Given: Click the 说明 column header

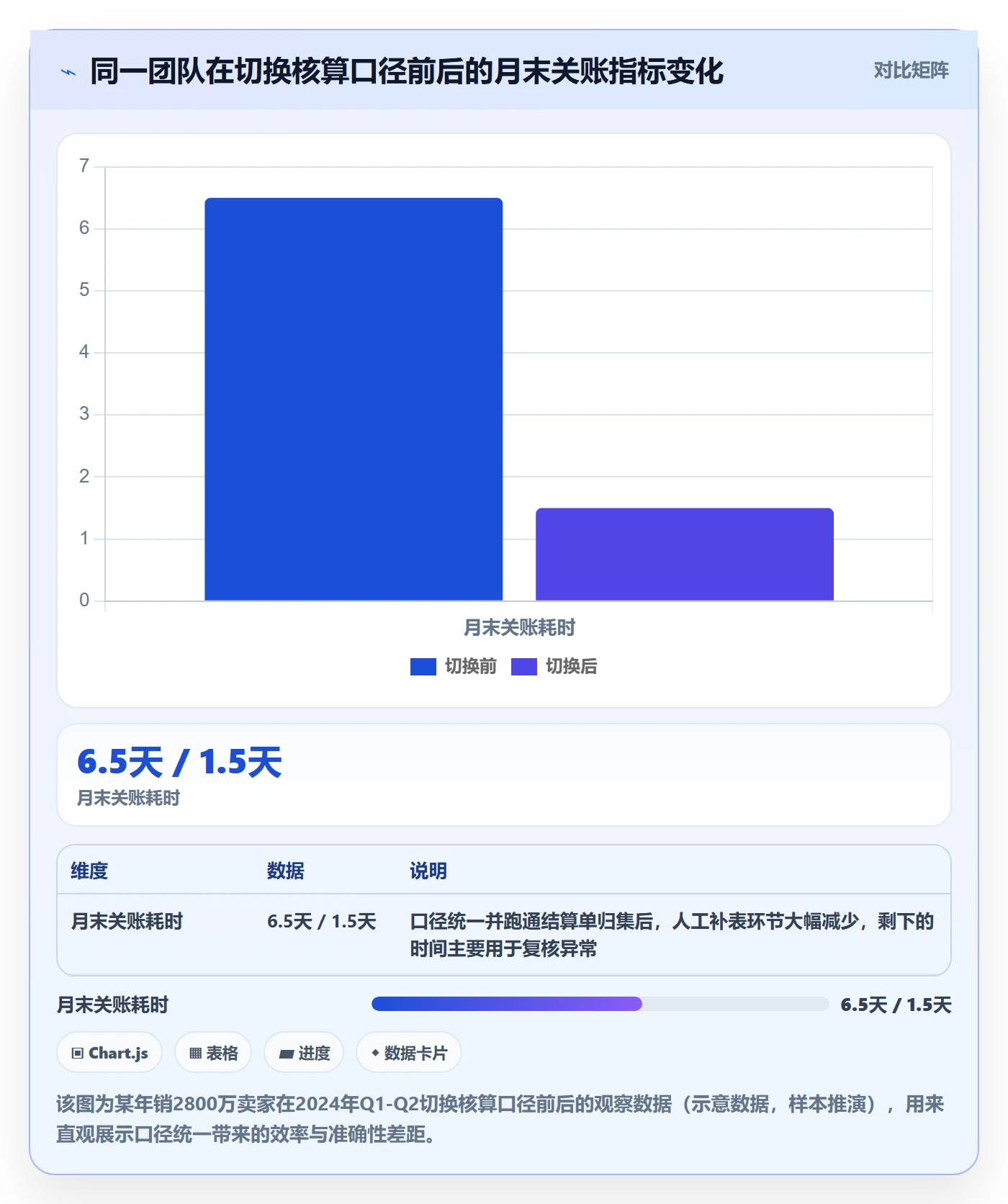Looking at the screenshot, I should point(428,871).
